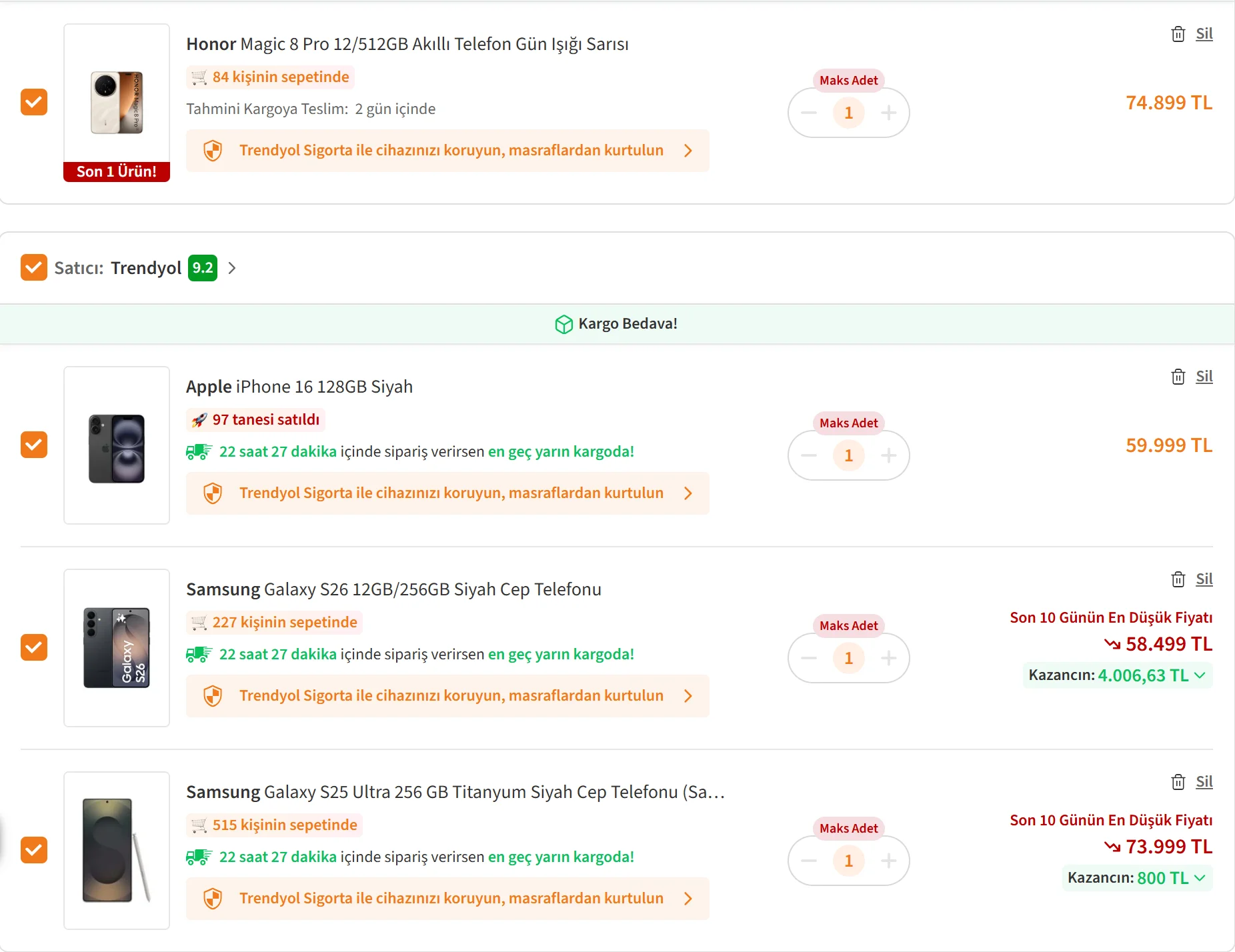This screenshot has height=952, width=1235.
Task: Delete Honor Magic 8 Pro via Sil link
Action: (x=1204, y=34)
